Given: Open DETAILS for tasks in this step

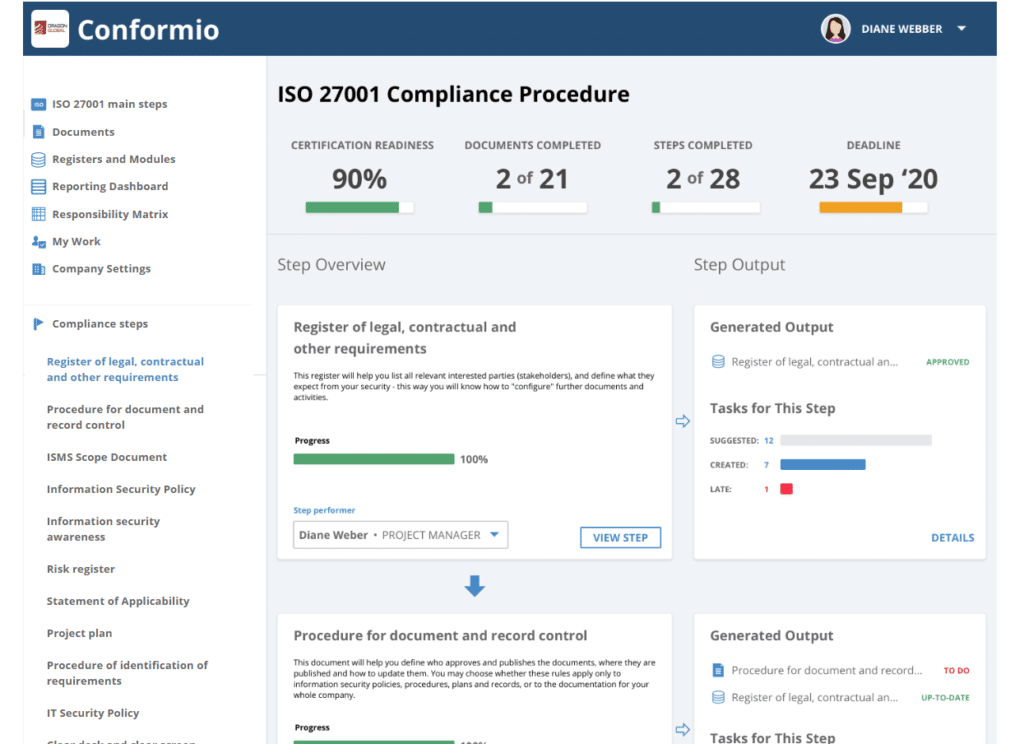Looking at the screenshot, I should (952, 537).
